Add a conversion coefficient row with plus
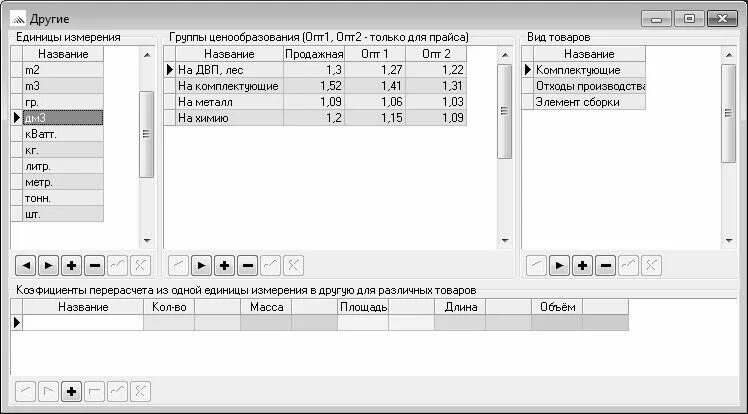 coord(71,392)
